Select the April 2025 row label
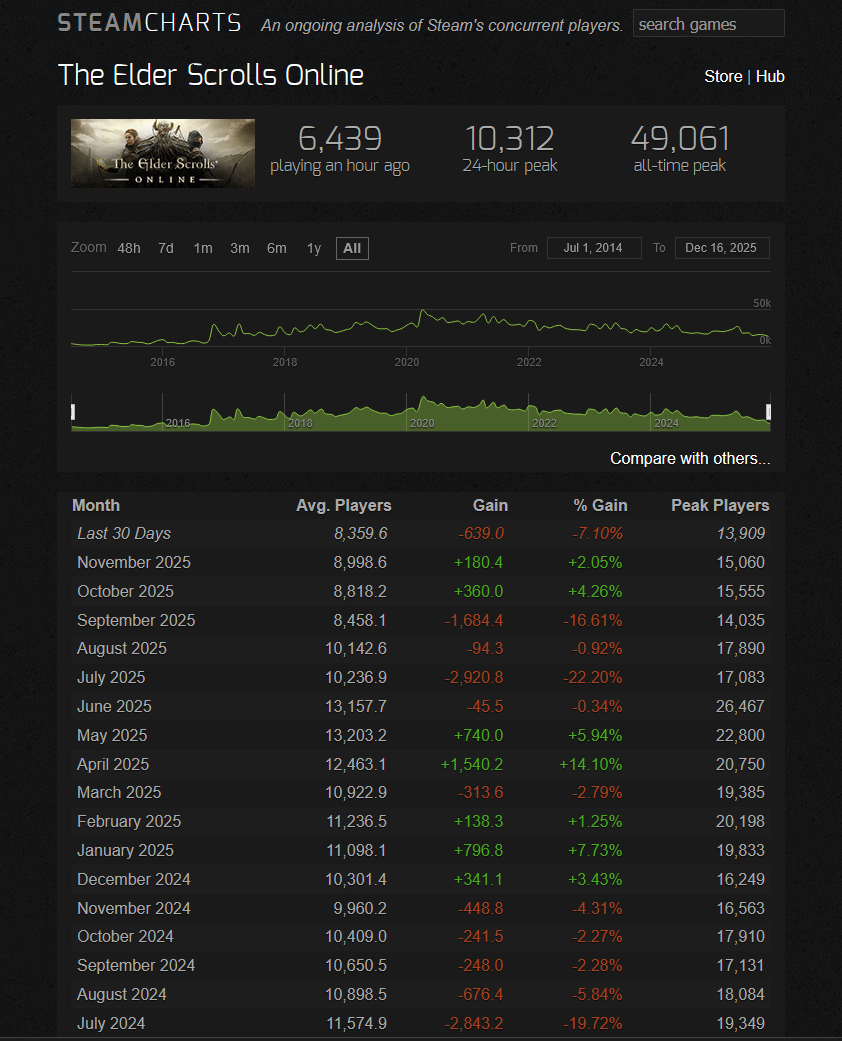The height and width of the screenshot is (1041, 842). click(x=113, y=764)
